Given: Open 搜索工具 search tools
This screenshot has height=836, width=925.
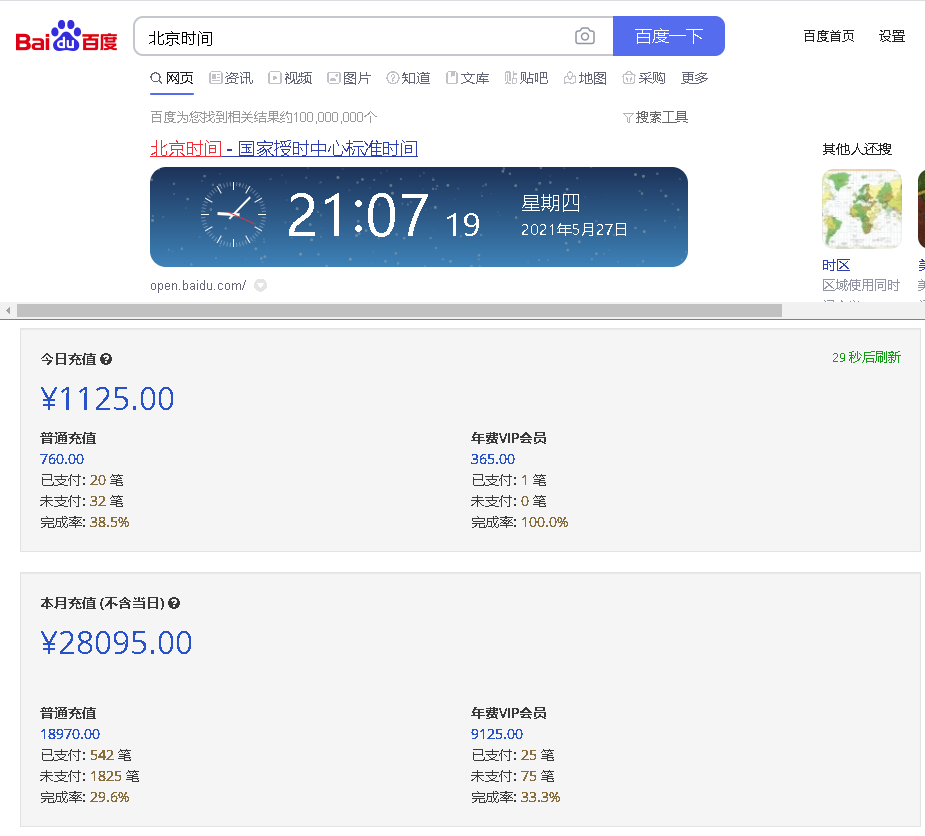Looking at the screenshot, I should (655, 117).
